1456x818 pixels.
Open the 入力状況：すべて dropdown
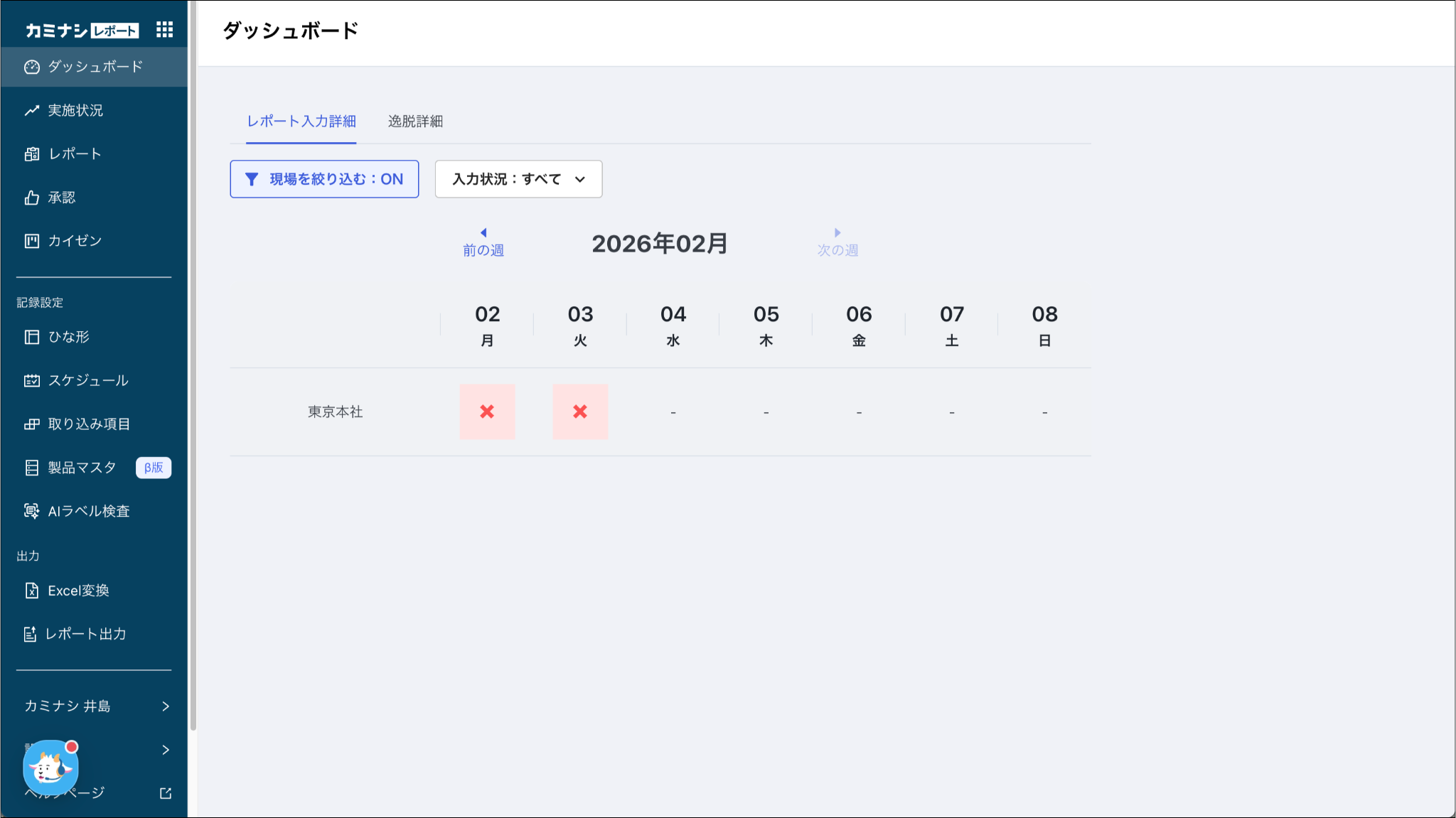pos(518,179)
